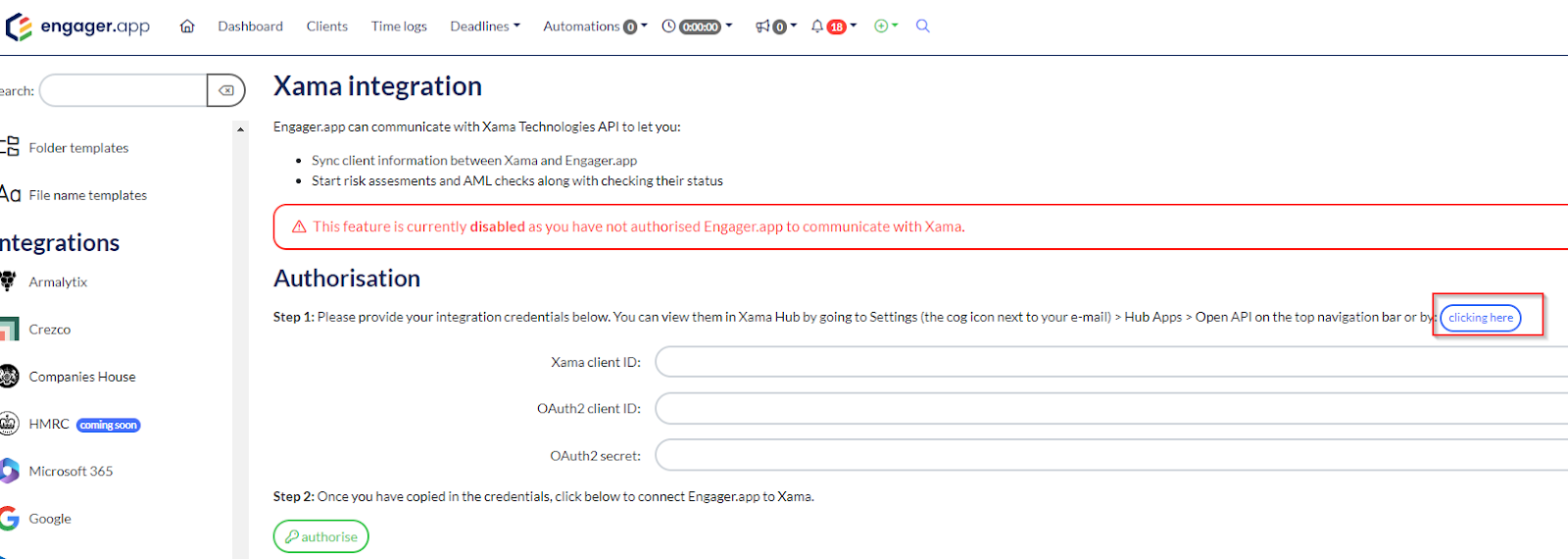
Task: Click the magnifier search icon in navbar
Action: point(922,26)
